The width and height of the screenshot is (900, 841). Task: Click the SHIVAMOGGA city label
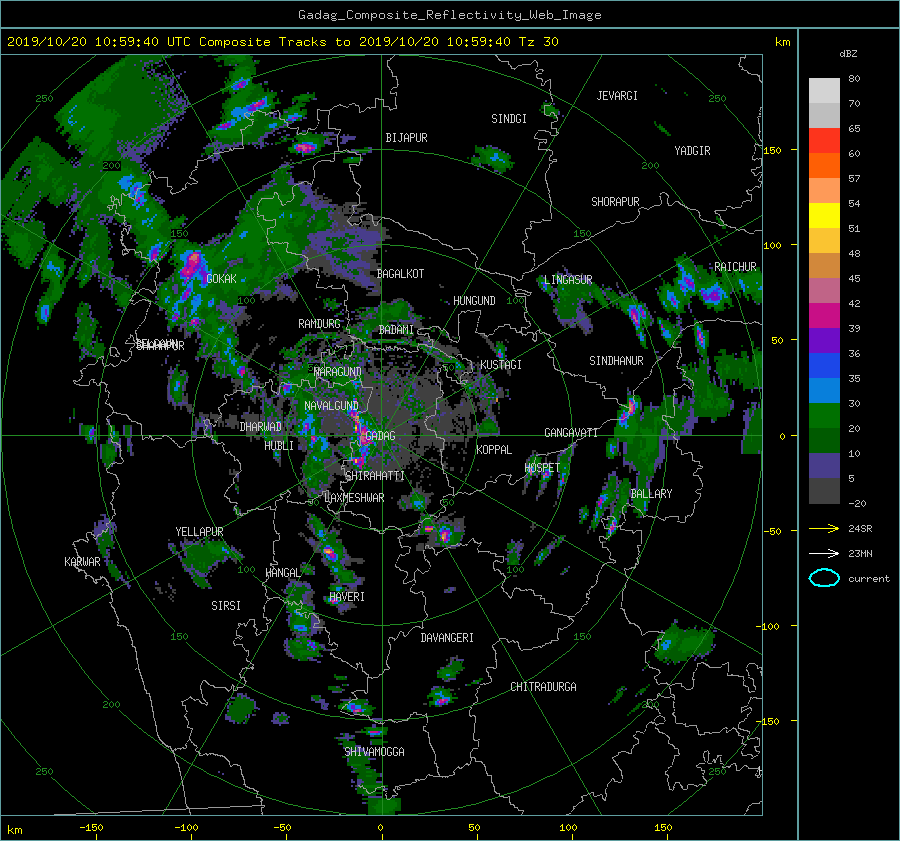tap(374, 752)
